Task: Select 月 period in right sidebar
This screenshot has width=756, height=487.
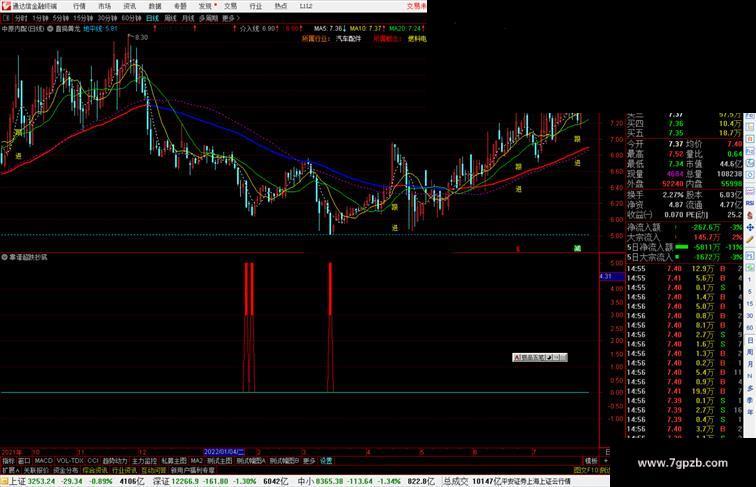Action: point(750,365)
